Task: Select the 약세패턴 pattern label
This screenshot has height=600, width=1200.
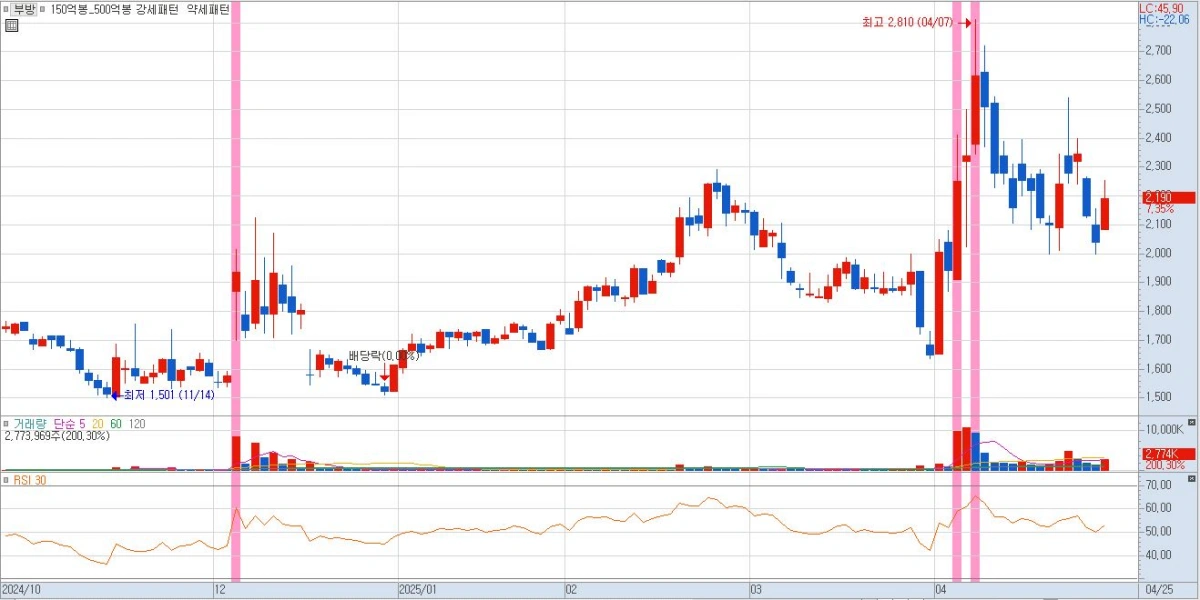Action: (210, 9)
